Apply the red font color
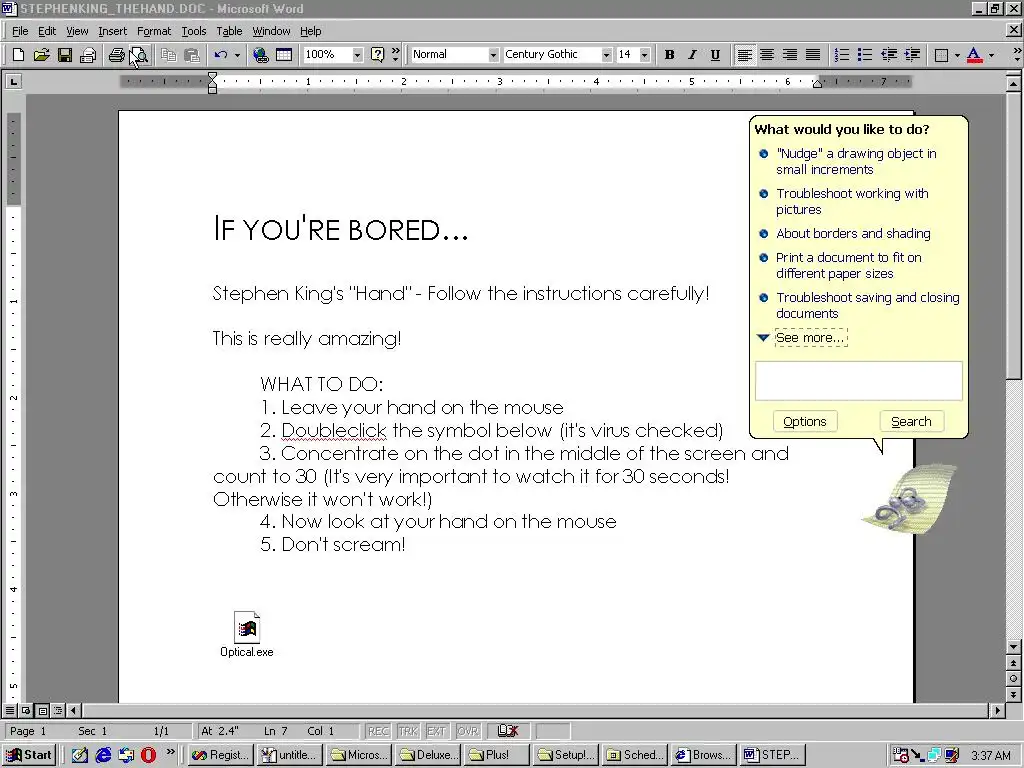This screenshot has width=1024, height=768. [x=974, y=55]
